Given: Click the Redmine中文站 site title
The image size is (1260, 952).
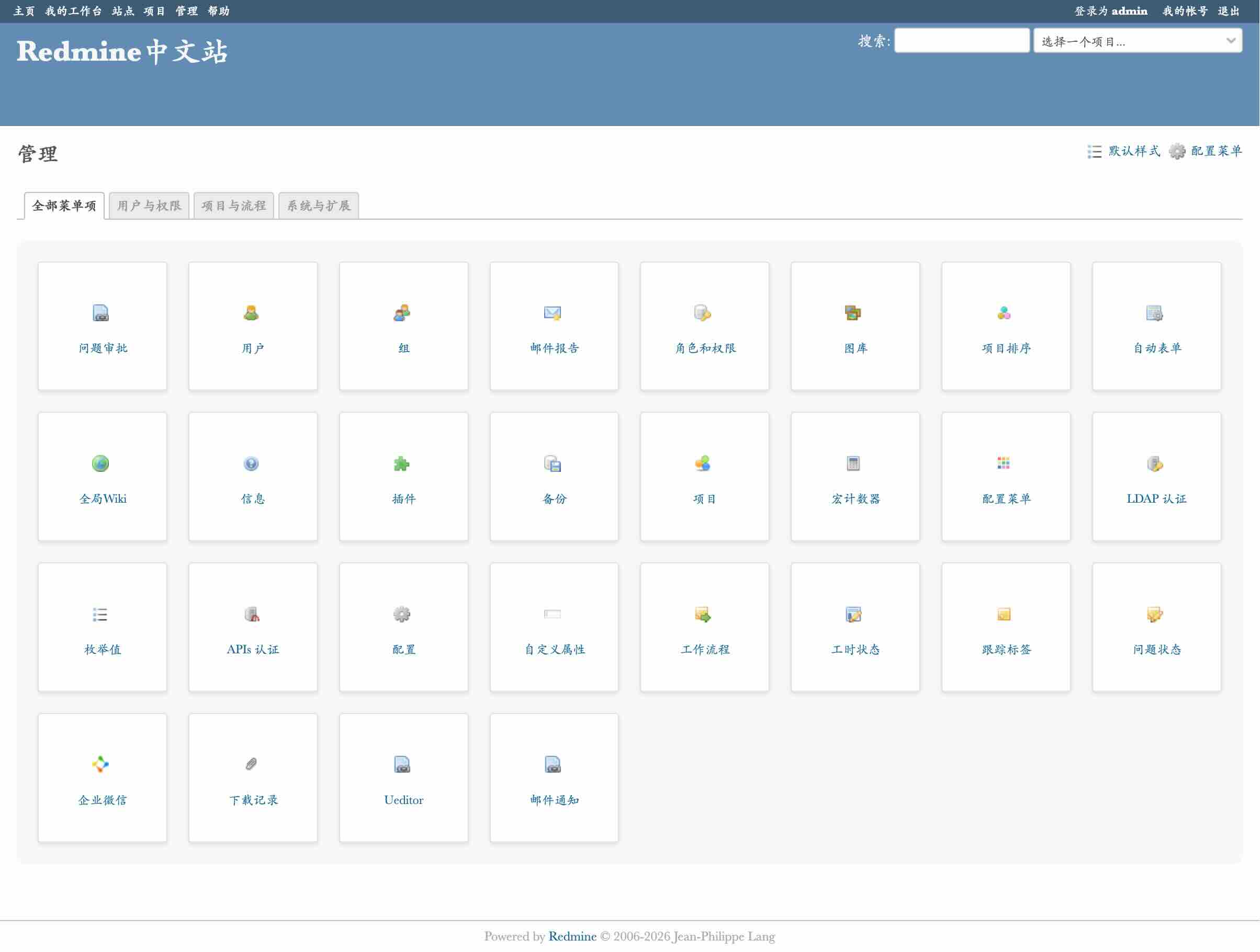Looking at the screenshot, I should point(122,51).
